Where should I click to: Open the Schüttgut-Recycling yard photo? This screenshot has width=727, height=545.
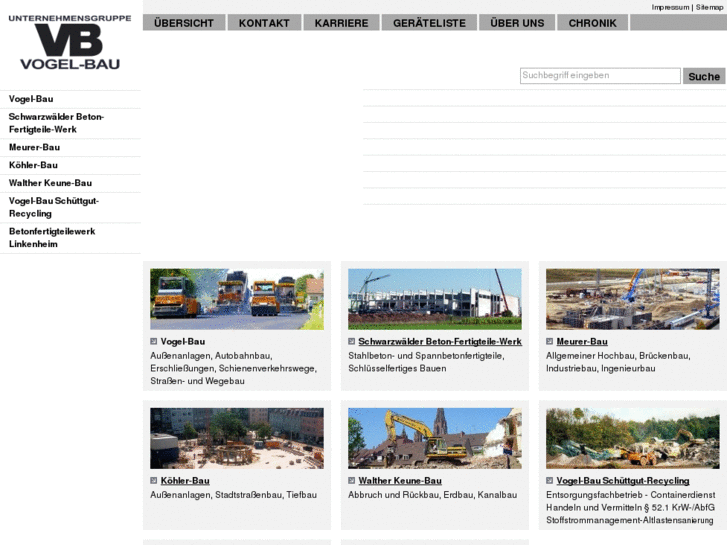point(633,438)
